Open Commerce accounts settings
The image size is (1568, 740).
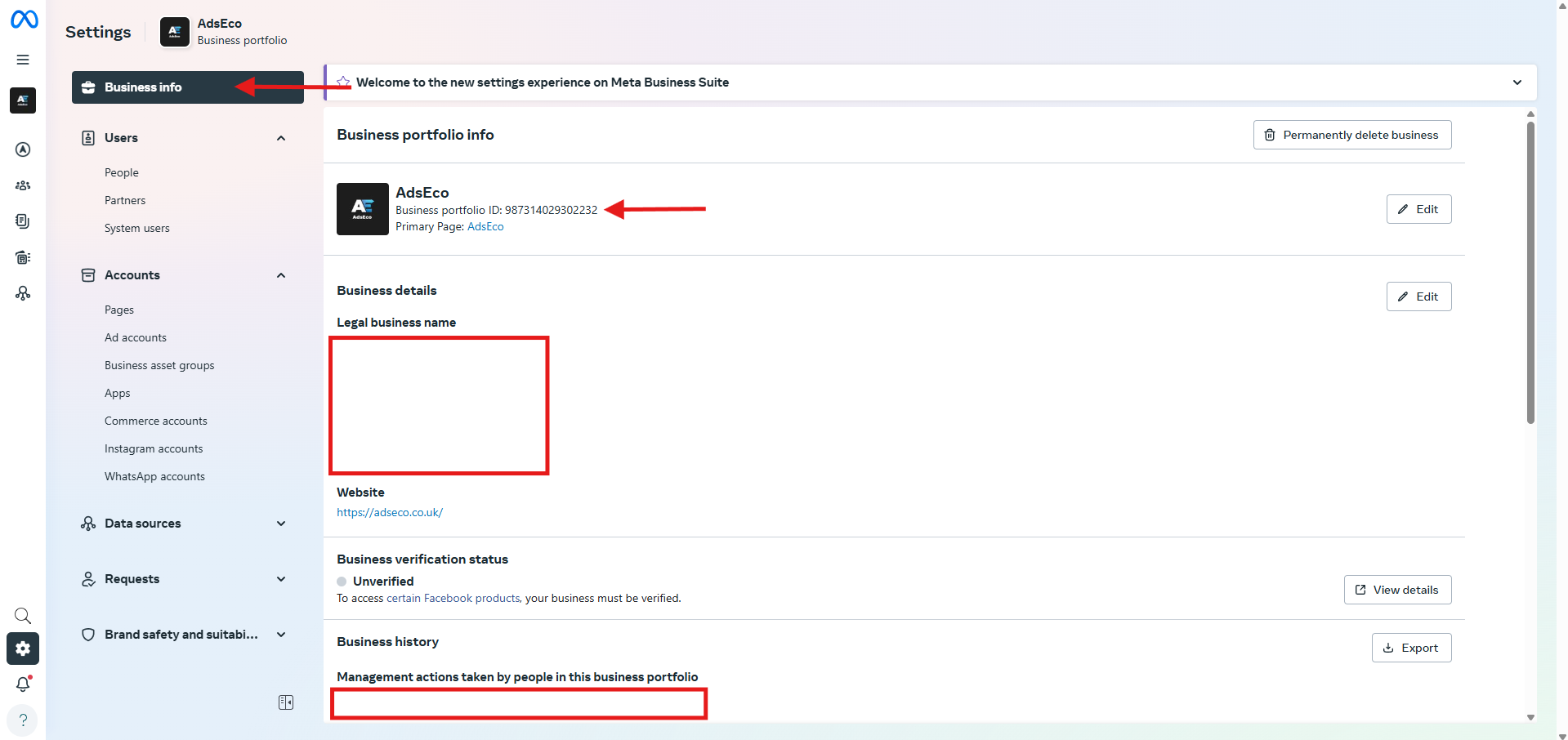156,421
